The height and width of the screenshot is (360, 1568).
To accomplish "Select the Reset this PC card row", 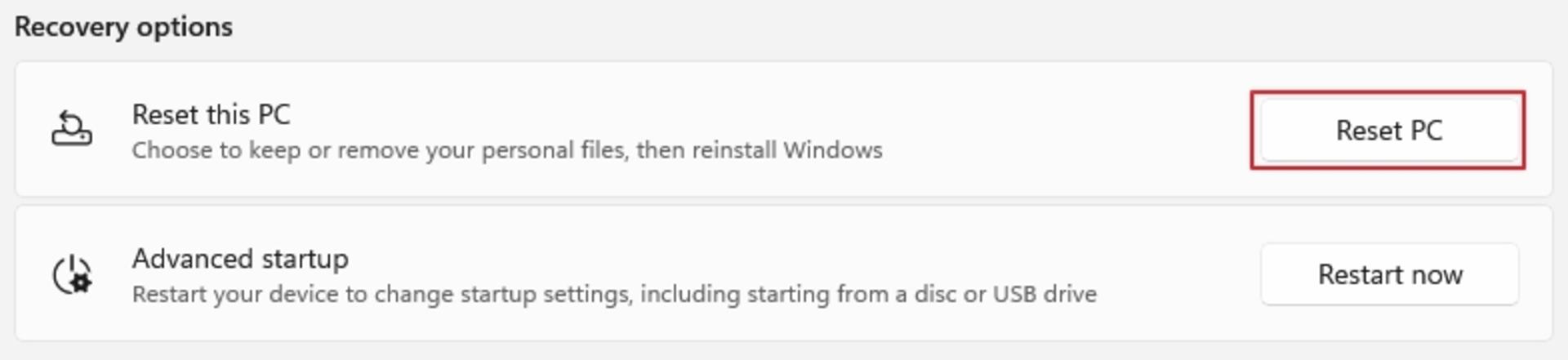I will click(783, 129).
